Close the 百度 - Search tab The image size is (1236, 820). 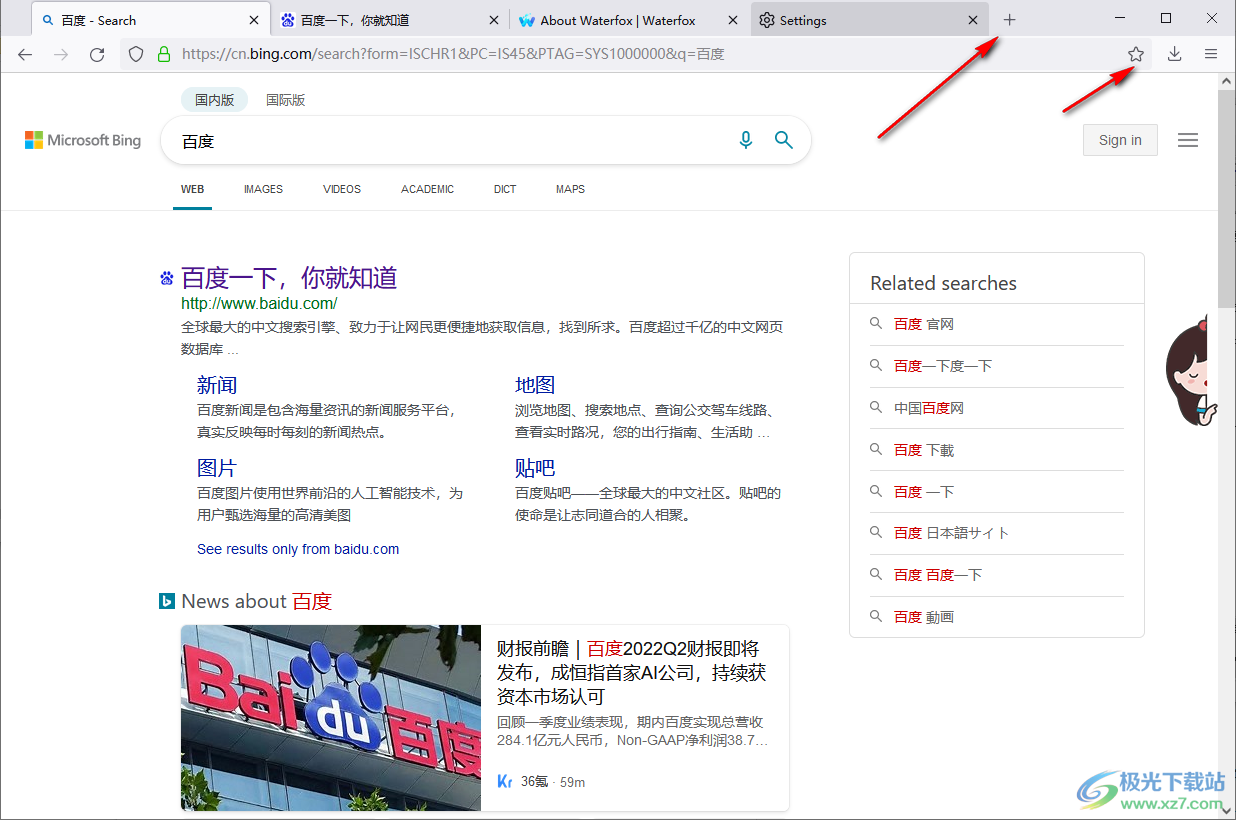click(254, 20)
